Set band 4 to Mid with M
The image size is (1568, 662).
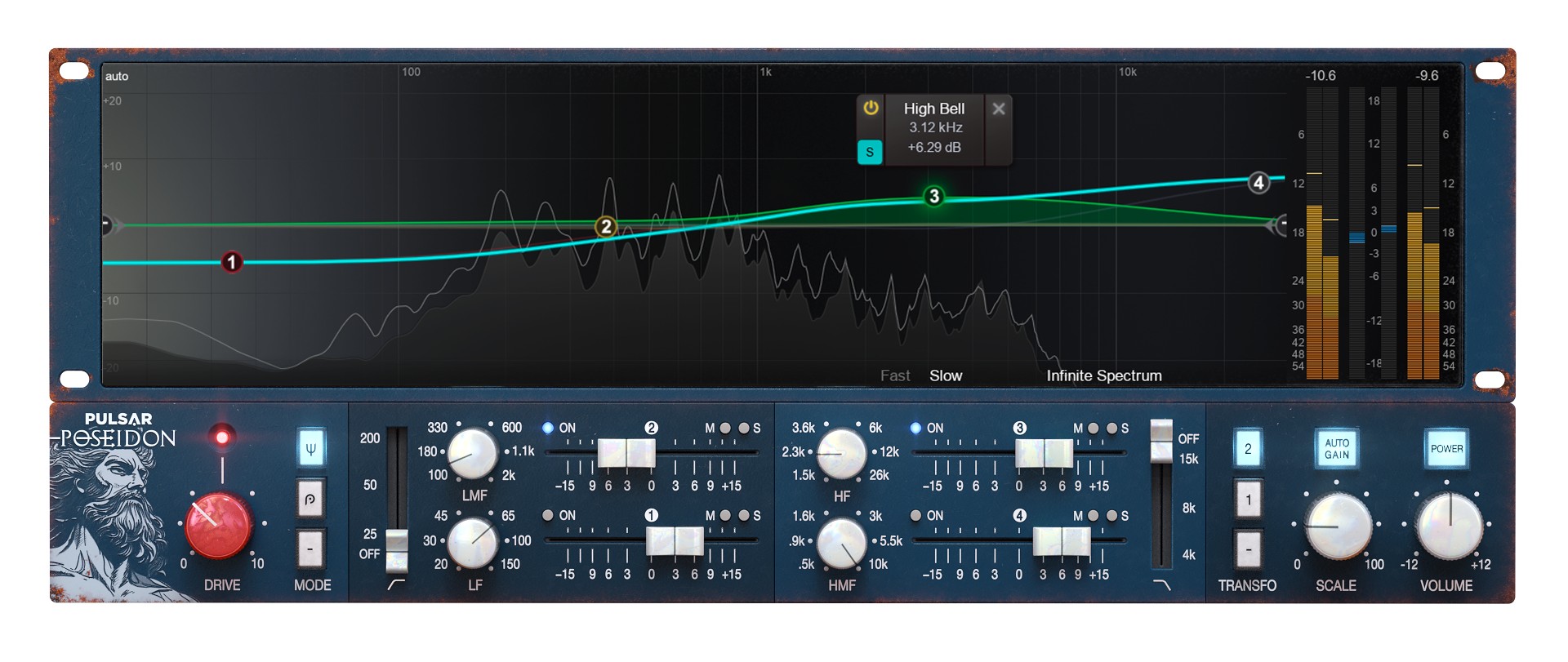(1093, 515)
